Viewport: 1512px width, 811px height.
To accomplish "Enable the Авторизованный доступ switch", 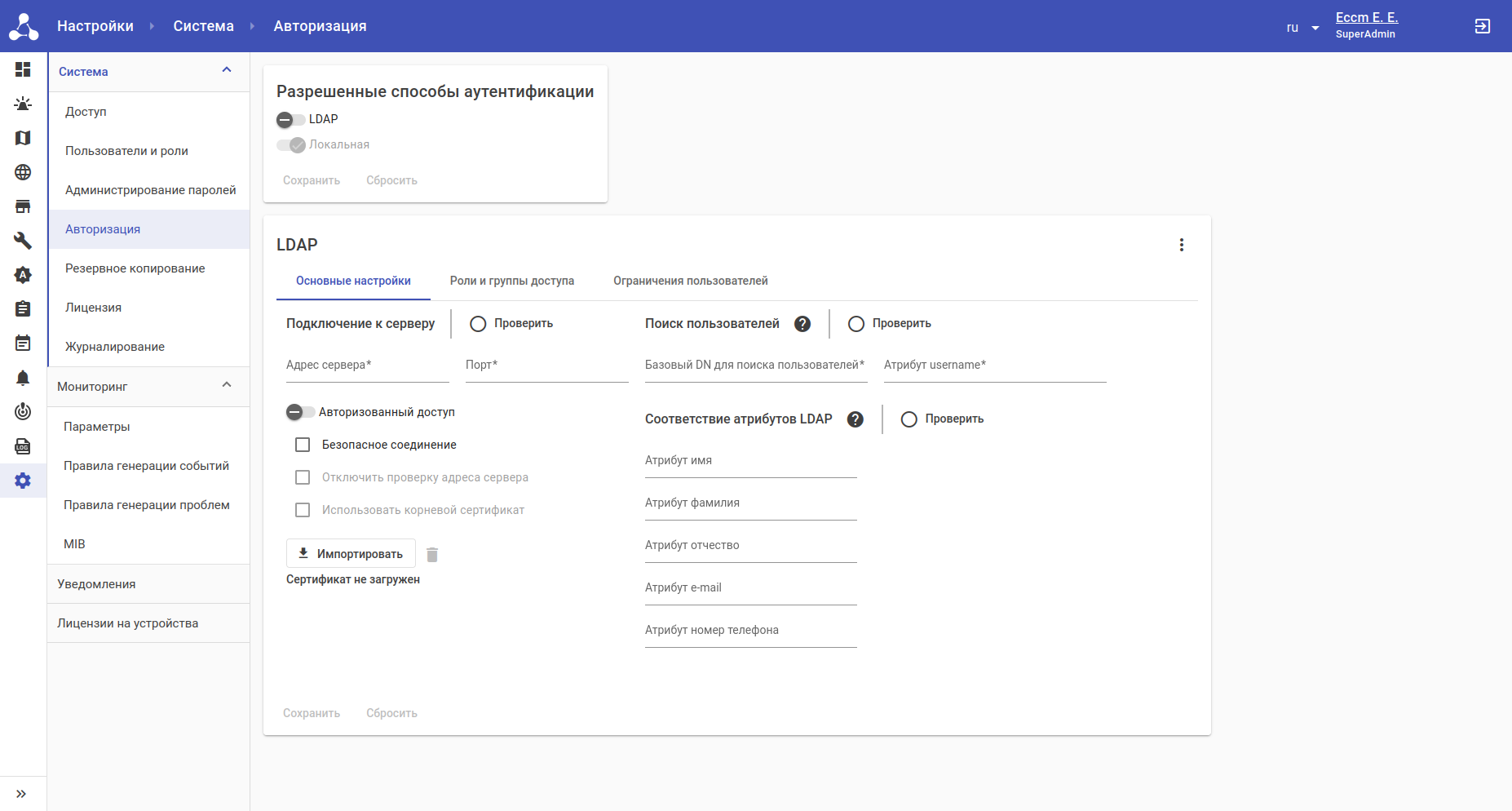I will coord(300,412).
